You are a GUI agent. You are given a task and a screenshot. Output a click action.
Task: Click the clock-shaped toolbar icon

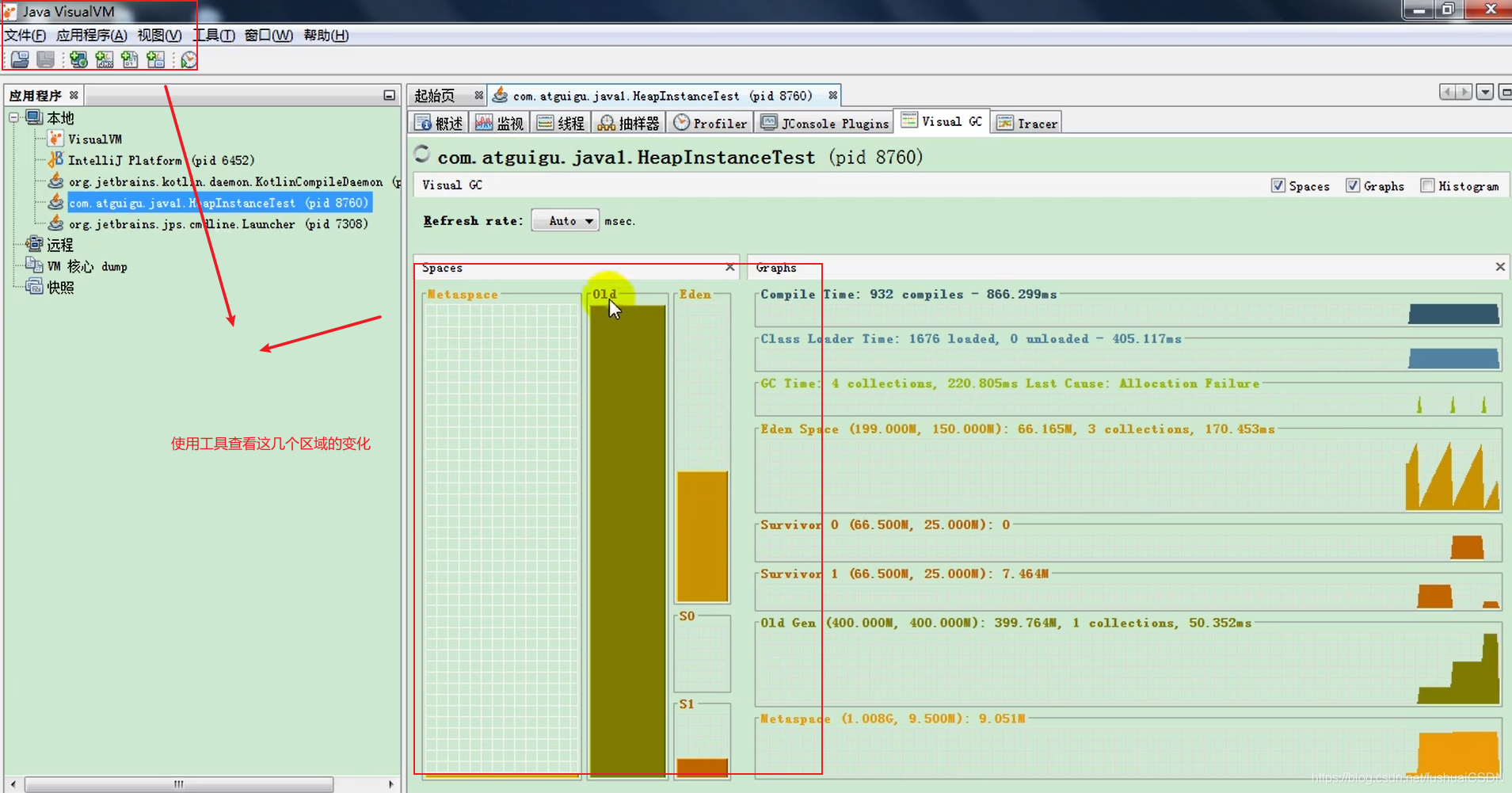(189, 59)
